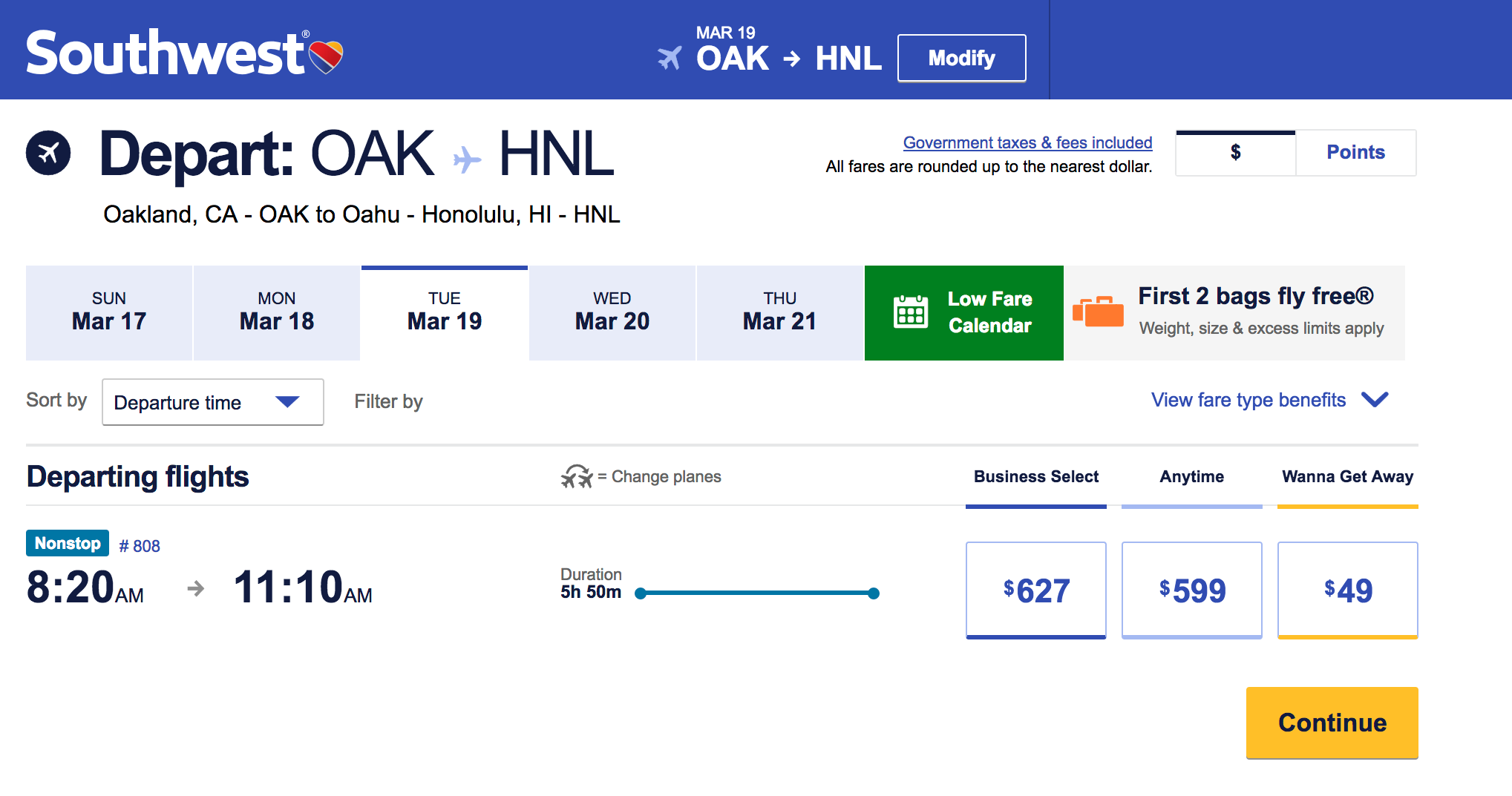This screenshot has height=796, width=1512.
Task: Select the Mon Mar 18 date tab
Action: click(x=277, y=313)
